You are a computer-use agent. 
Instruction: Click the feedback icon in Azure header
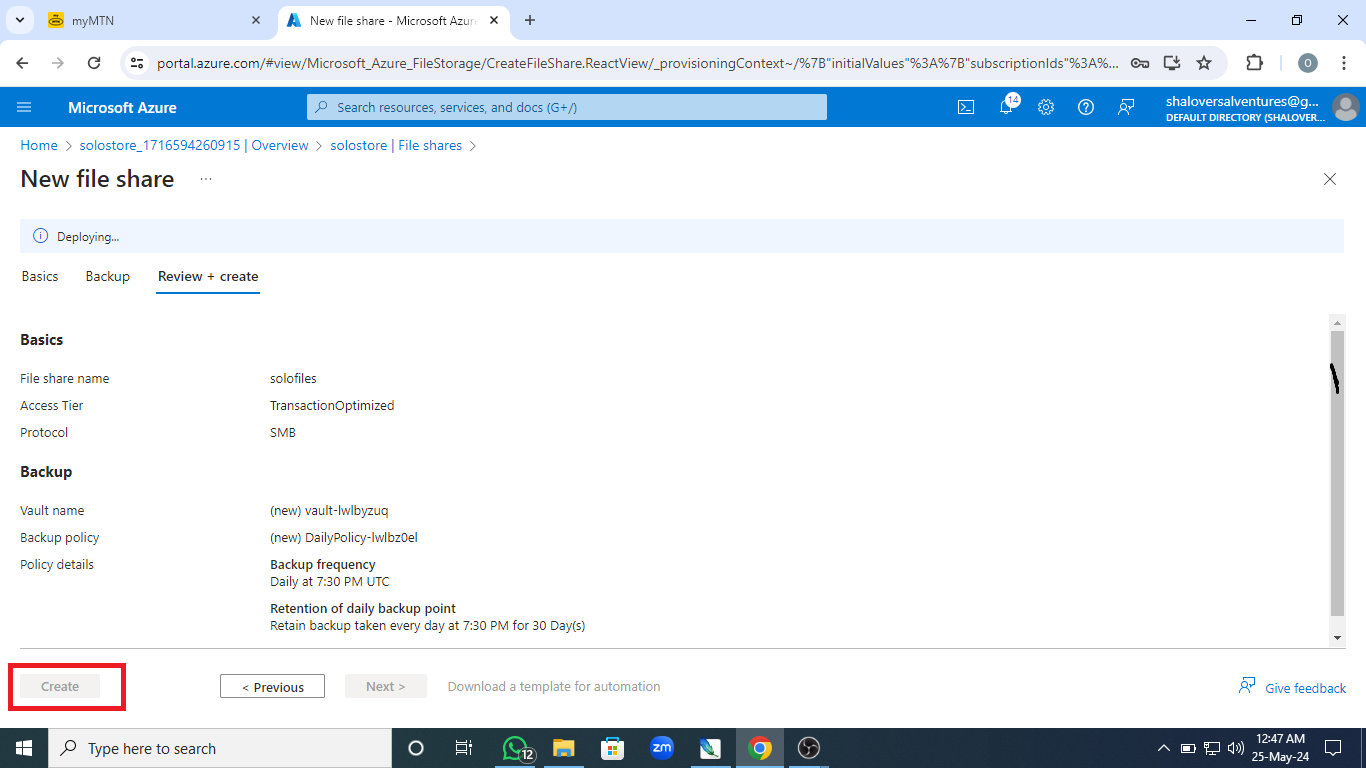point(1126,107)
